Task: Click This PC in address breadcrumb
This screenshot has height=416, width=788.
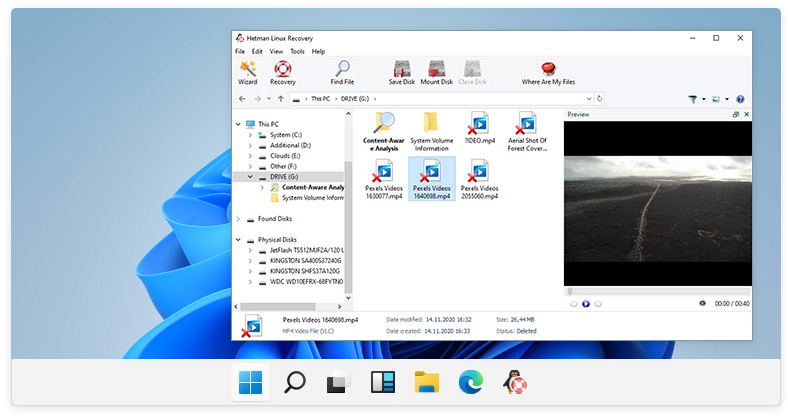Action: tap(320, 99)
